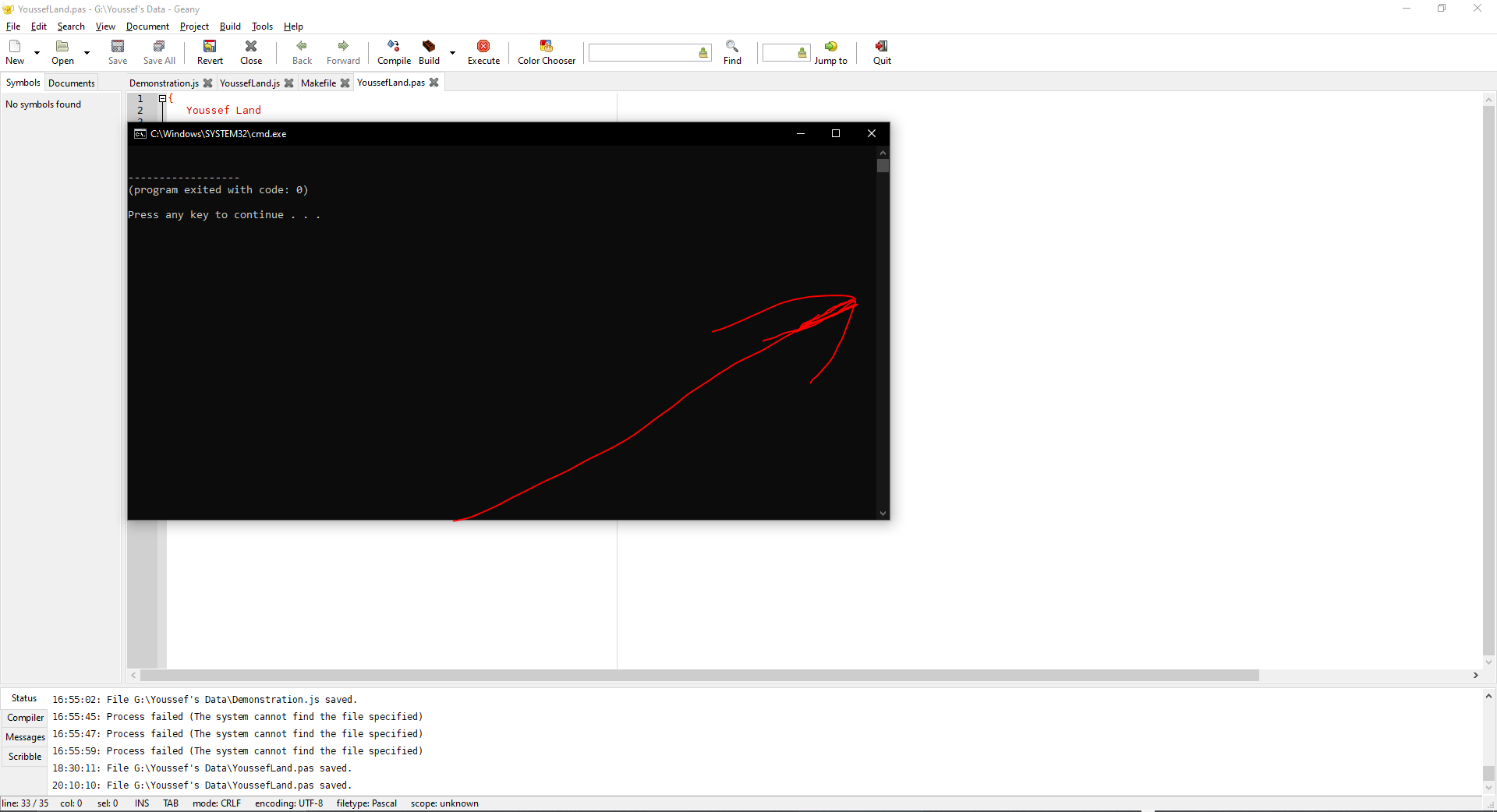Open the Document menu
Image resolution: width=1497 pixels, height=812 pixels.
(147, 26)
